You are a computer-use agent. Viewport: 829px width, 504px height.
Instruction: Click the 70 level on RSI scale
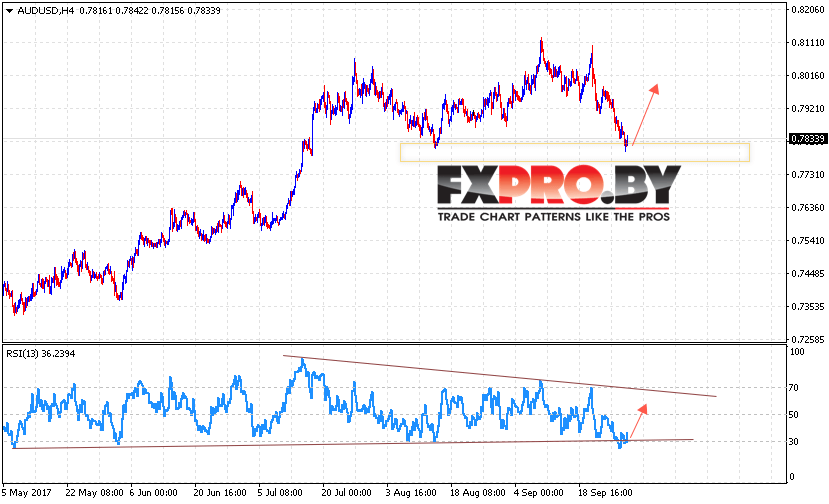pyautogui.click(x=794, y=388)
